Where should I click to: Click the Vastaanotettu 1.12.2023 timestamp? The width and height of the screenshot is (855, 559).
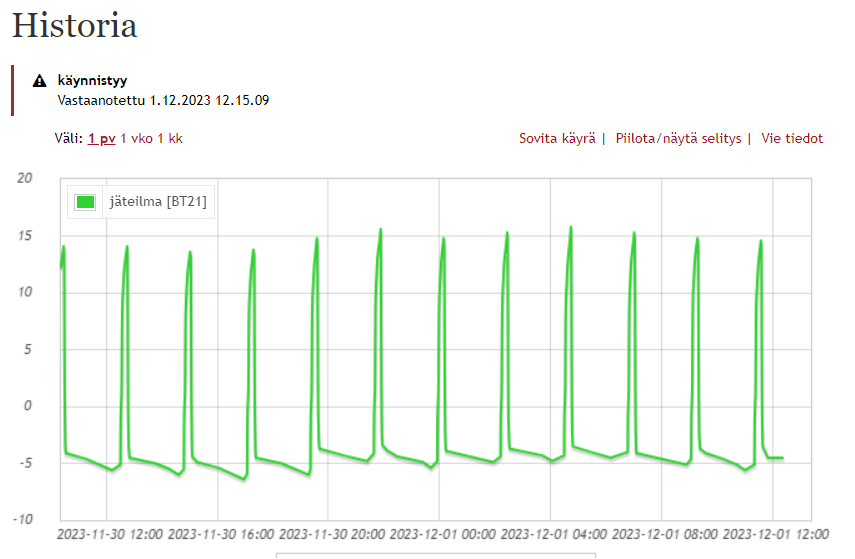click(164, 100)
